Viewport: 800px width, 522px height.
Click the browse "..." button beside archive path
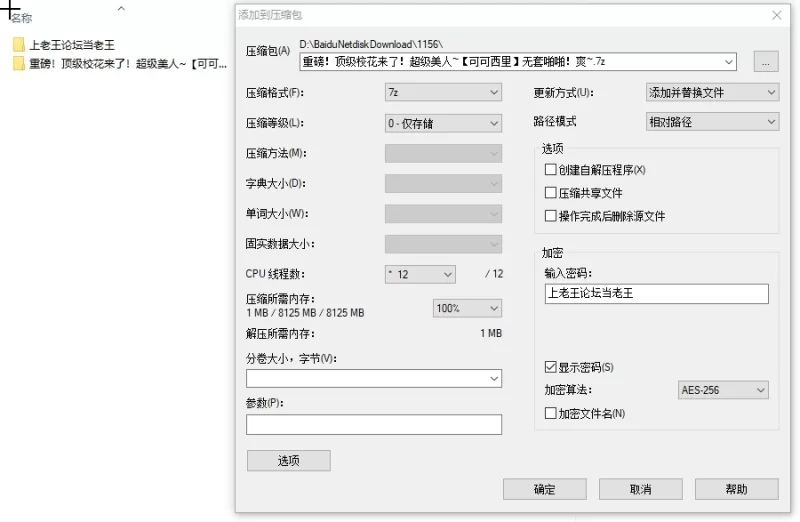[x=765, y=62]
